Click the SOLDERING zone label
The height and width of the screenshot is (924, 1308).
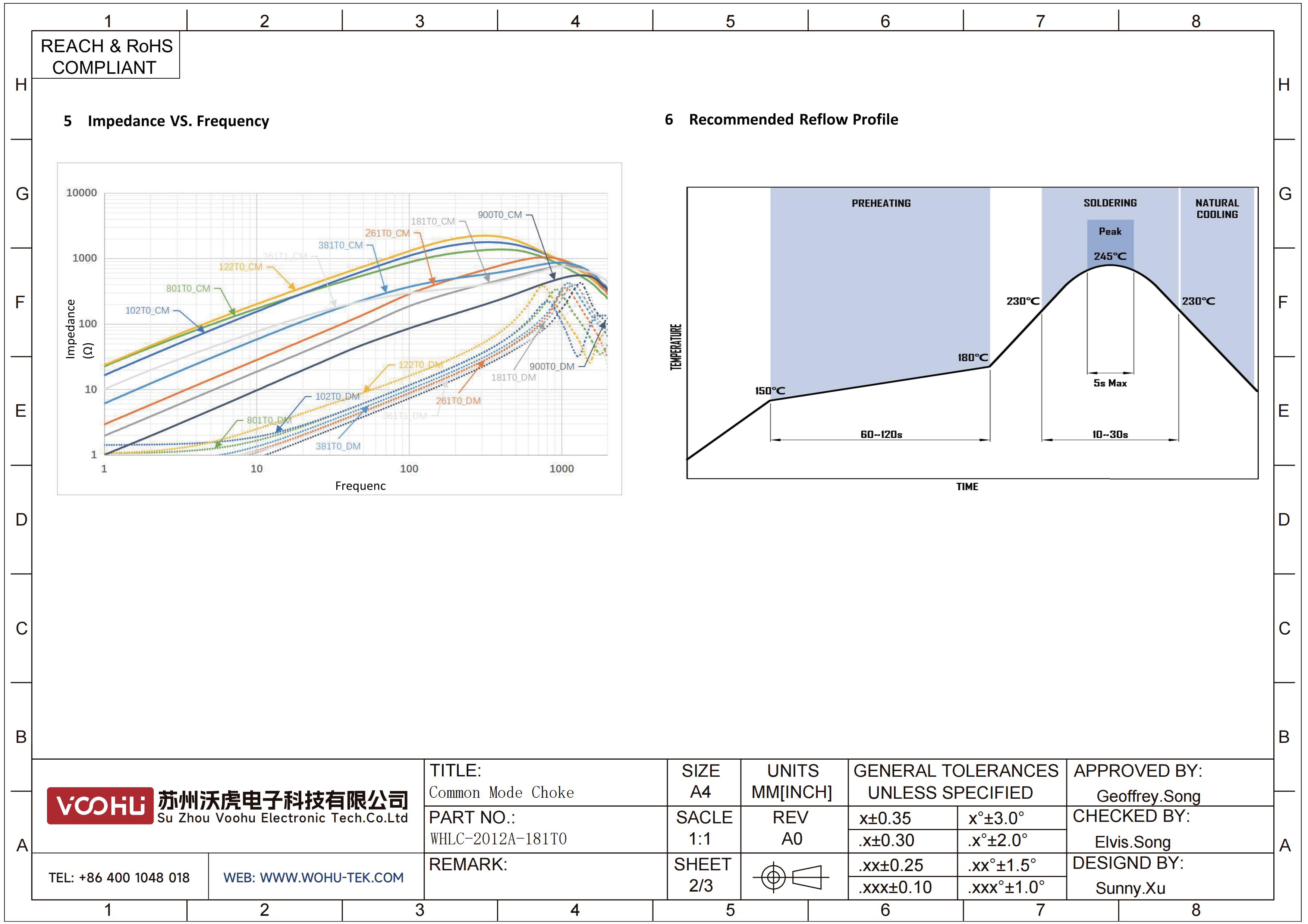[x=1110, y=203]
